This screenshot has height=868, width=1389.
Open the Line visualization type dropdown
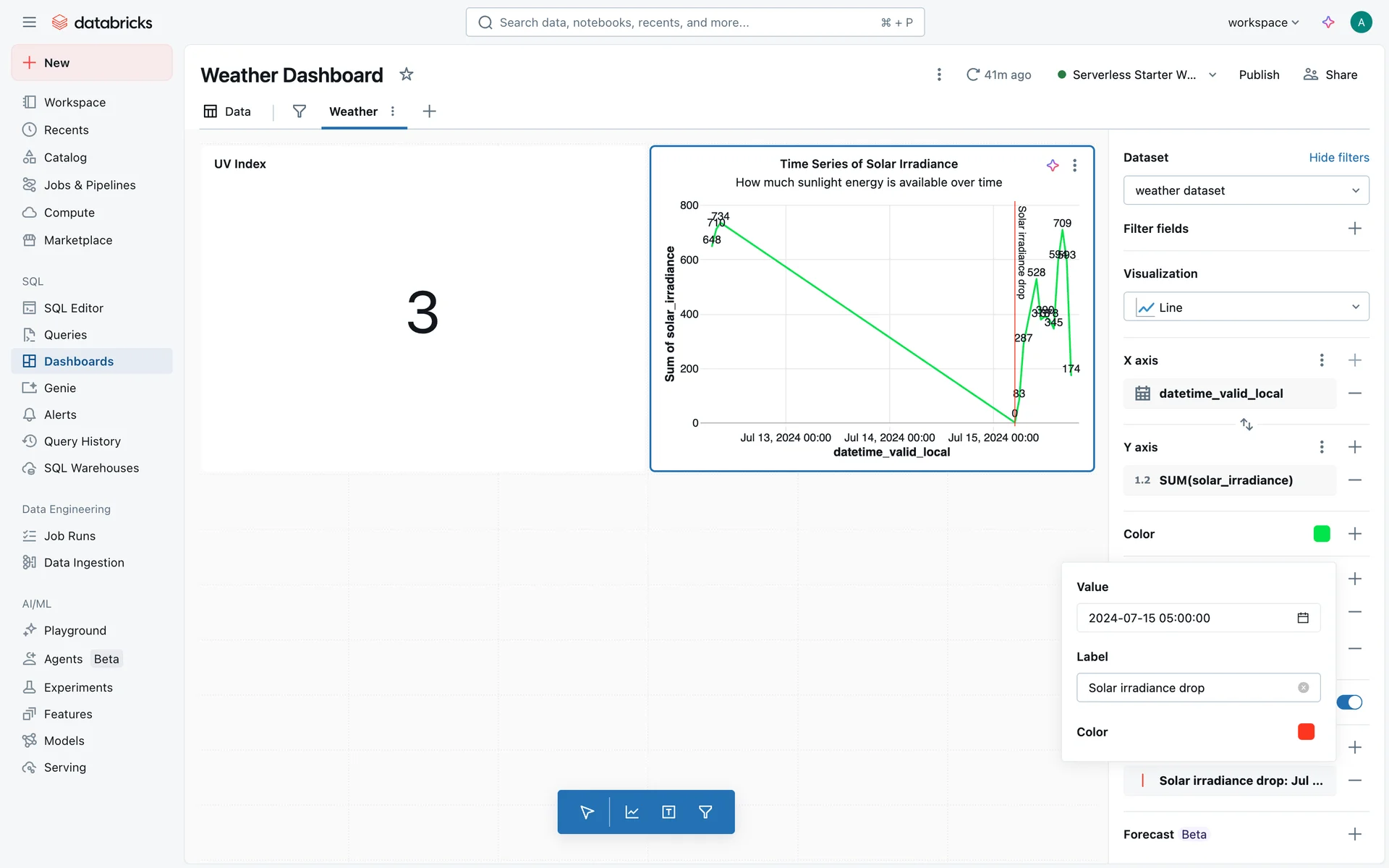click(x=1246, y=307)
